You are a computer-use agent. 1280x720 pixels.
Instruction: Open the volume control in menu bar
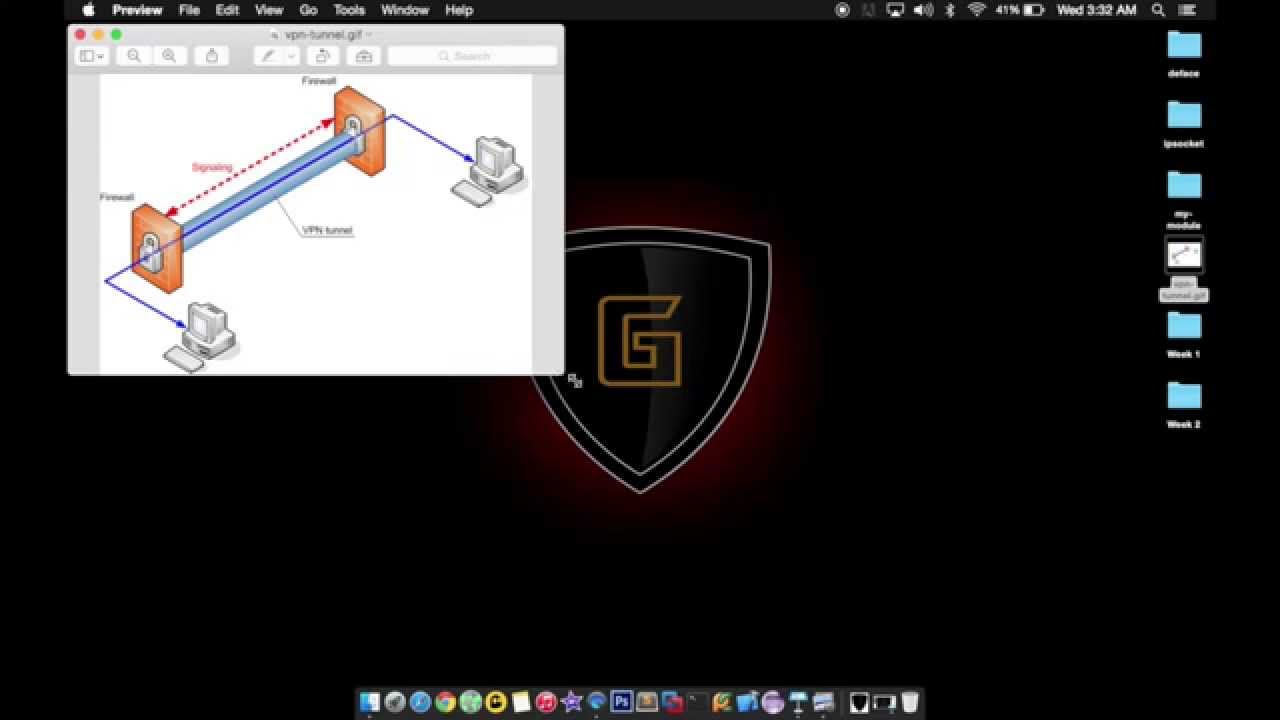[923, 10]
